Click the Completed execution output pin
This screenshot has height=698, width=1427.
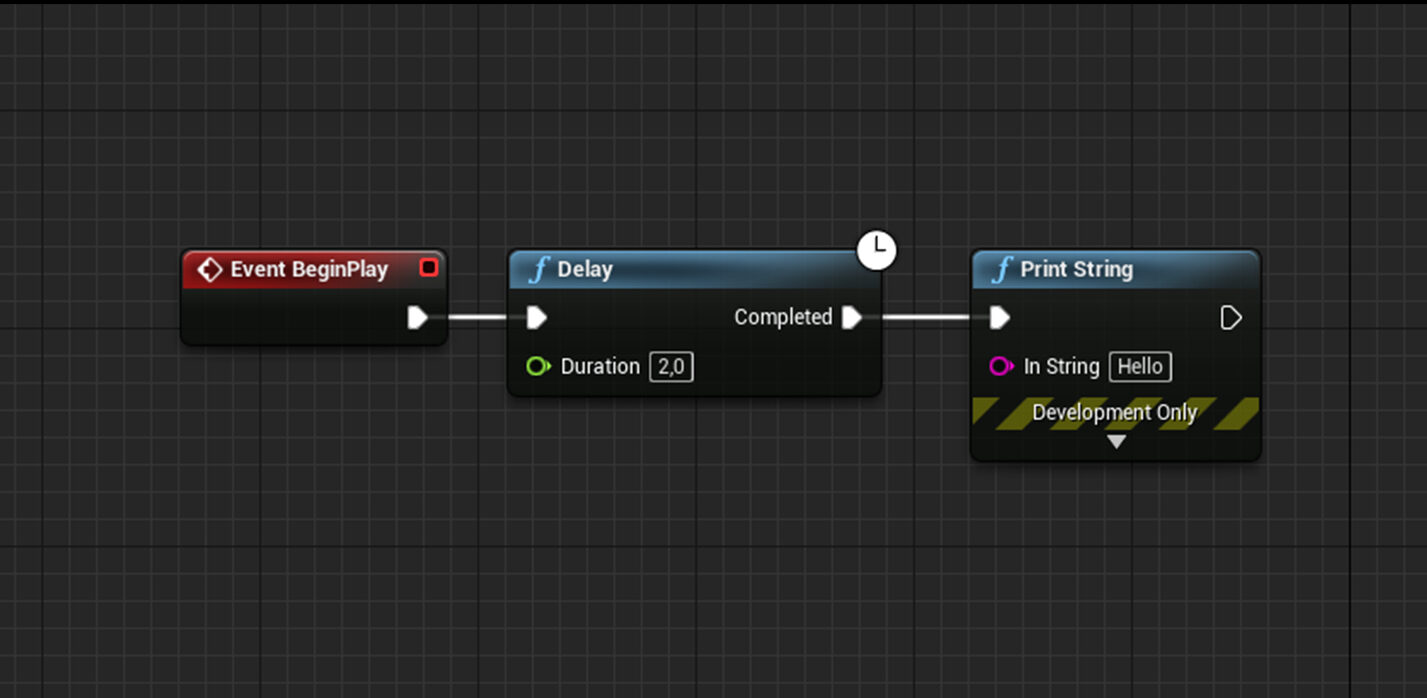[x=851, y=318]
